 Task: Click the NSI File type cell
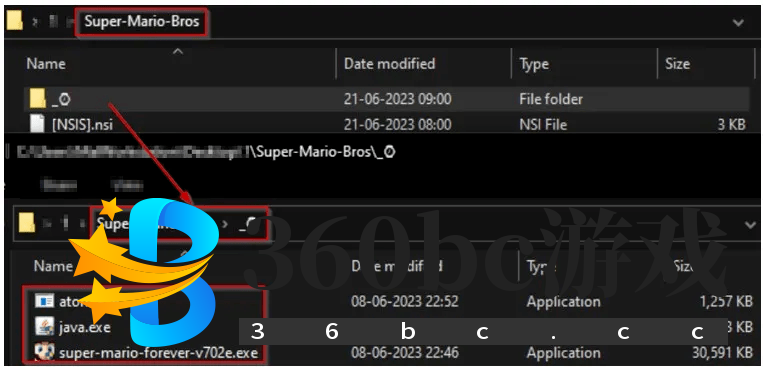click(x=543, y=125)
